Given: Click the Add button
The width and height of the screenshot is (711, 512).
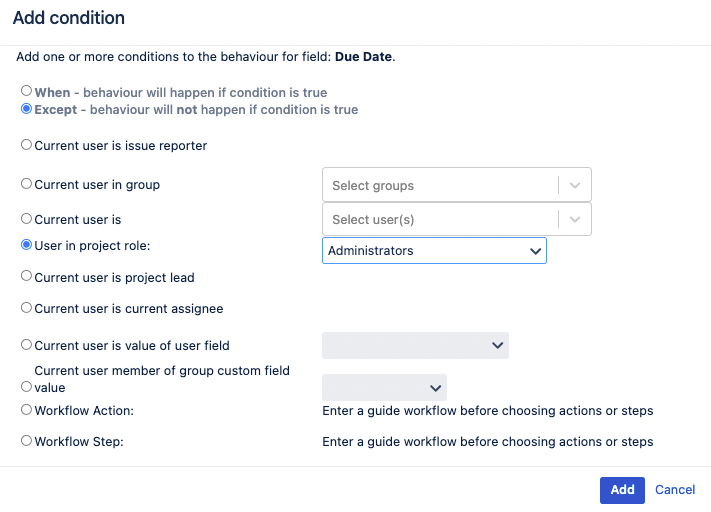Looking at the screenshot, I should click(622, 490).
